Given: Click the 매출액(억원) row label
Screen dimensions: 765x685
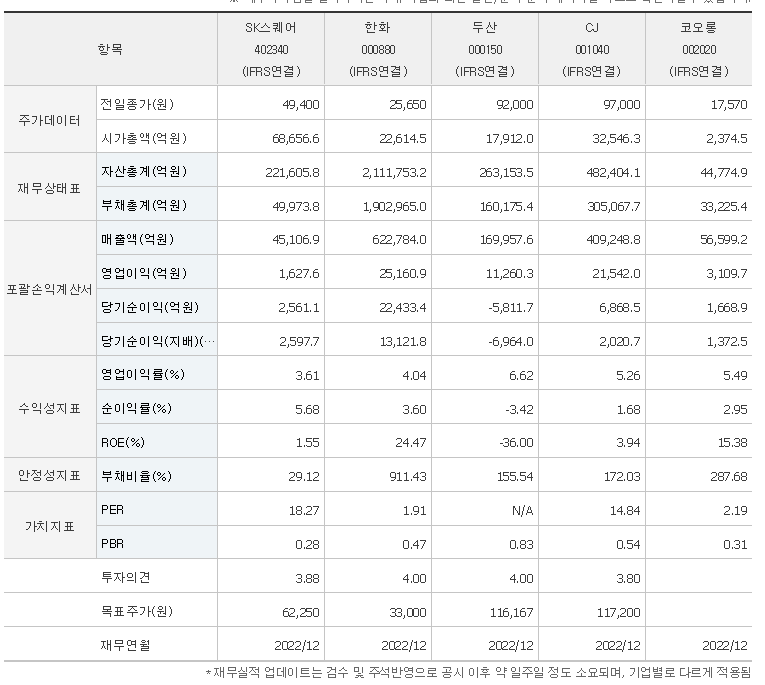Looking at the screenshot, I should pos(138,239).
